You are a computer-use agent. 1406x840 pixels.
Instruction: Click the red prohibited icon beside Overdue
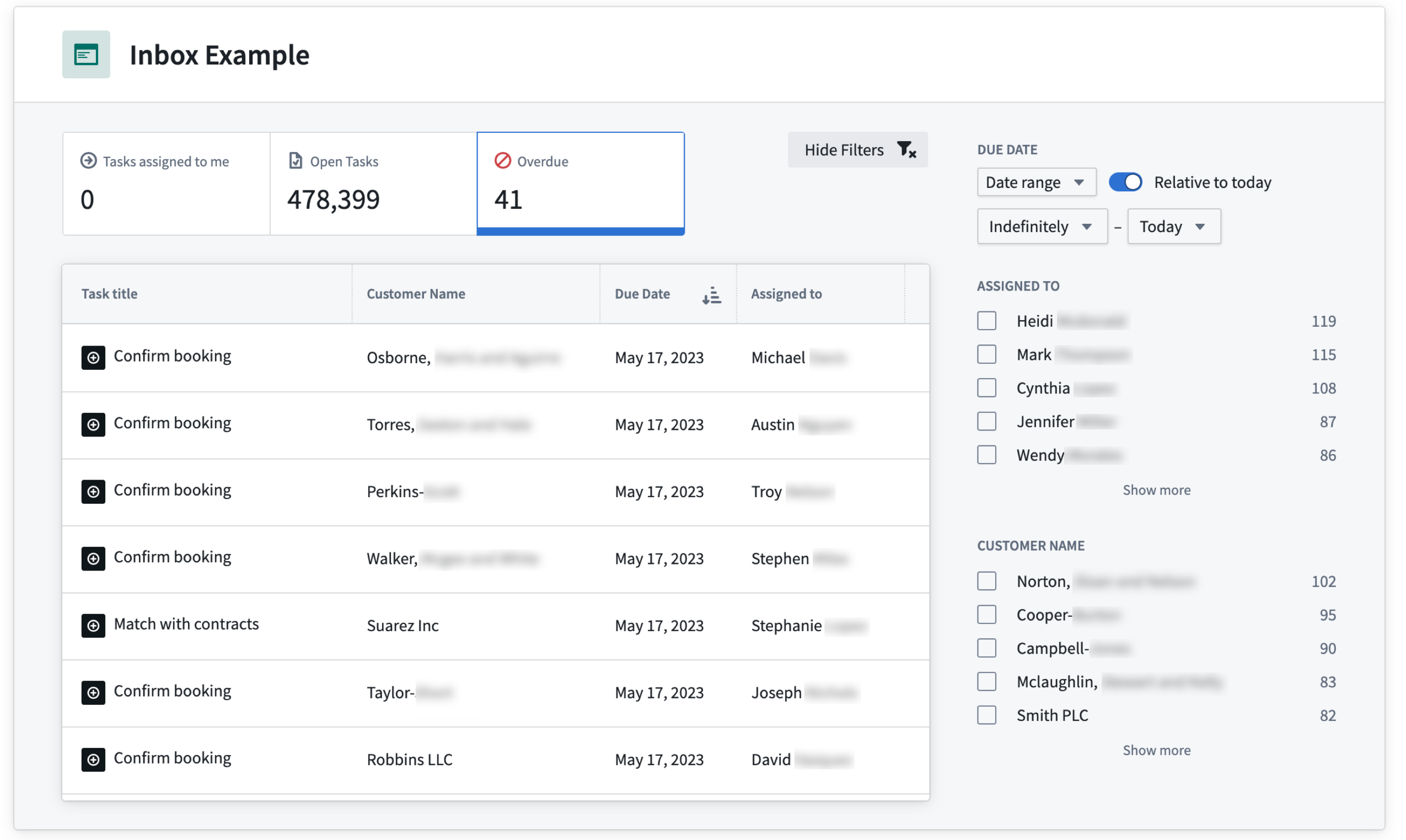(502, 161)
